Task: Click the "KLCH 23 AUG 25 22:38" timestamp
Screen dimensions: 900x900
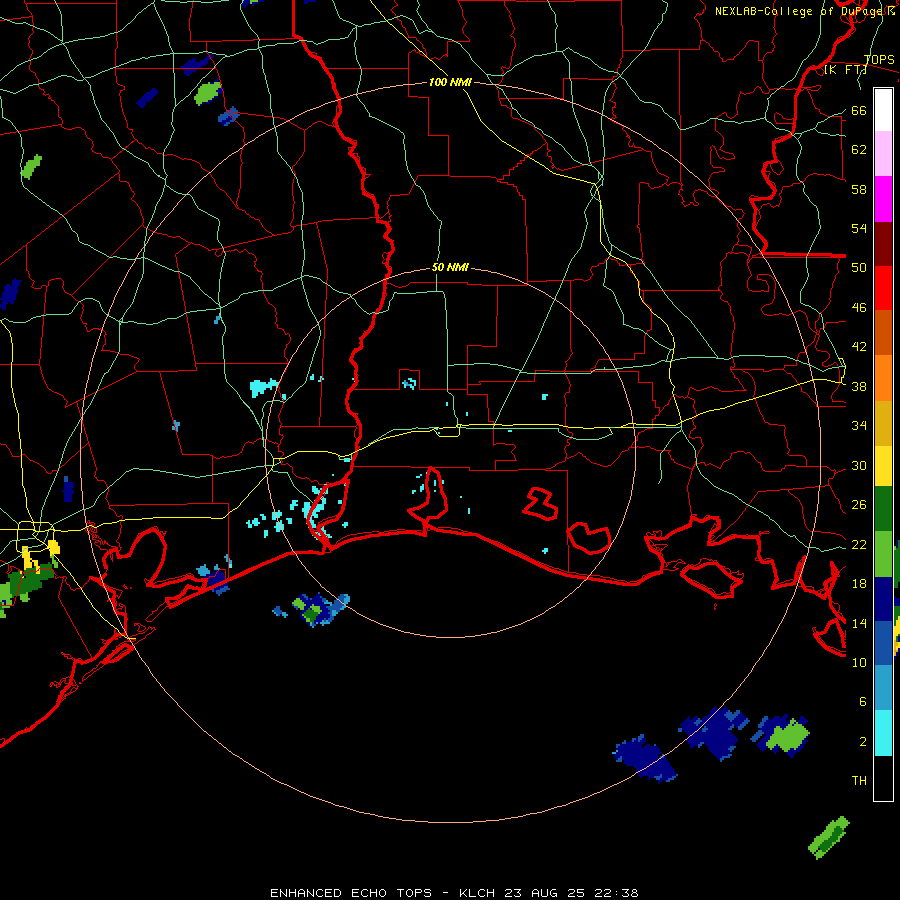Action: 548,893
